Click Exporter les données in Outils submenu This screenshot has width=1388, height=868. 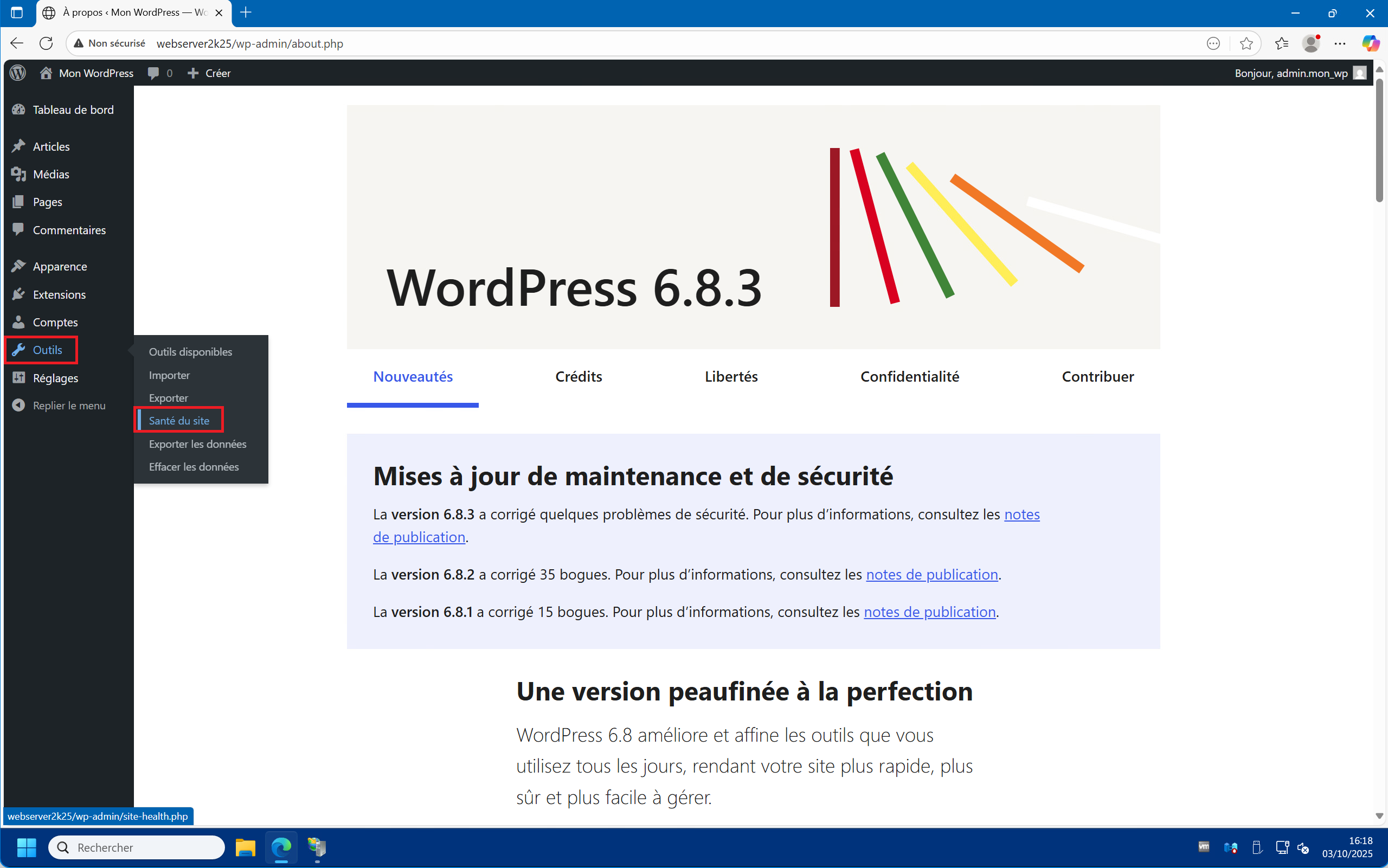point(197,444)
